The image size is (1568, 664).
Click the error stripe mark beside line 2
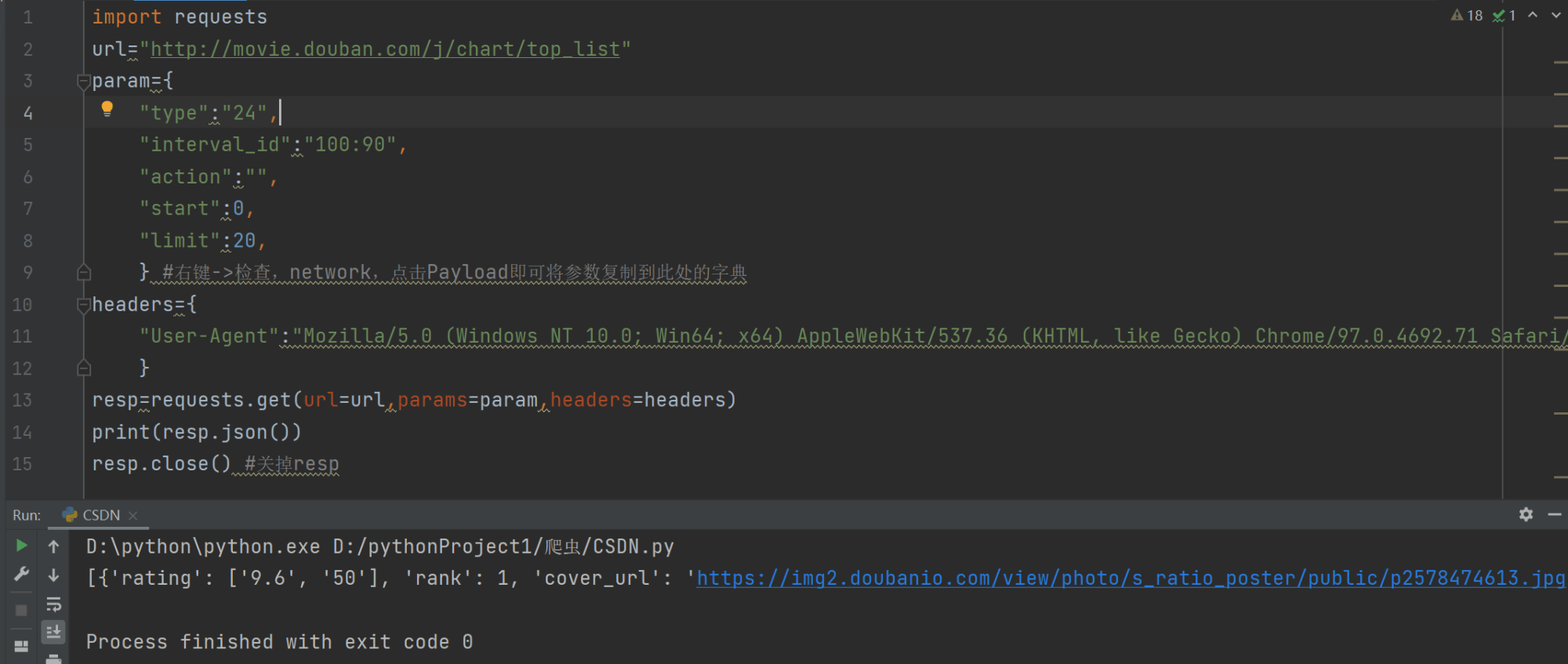click(x=1560, y=62)
